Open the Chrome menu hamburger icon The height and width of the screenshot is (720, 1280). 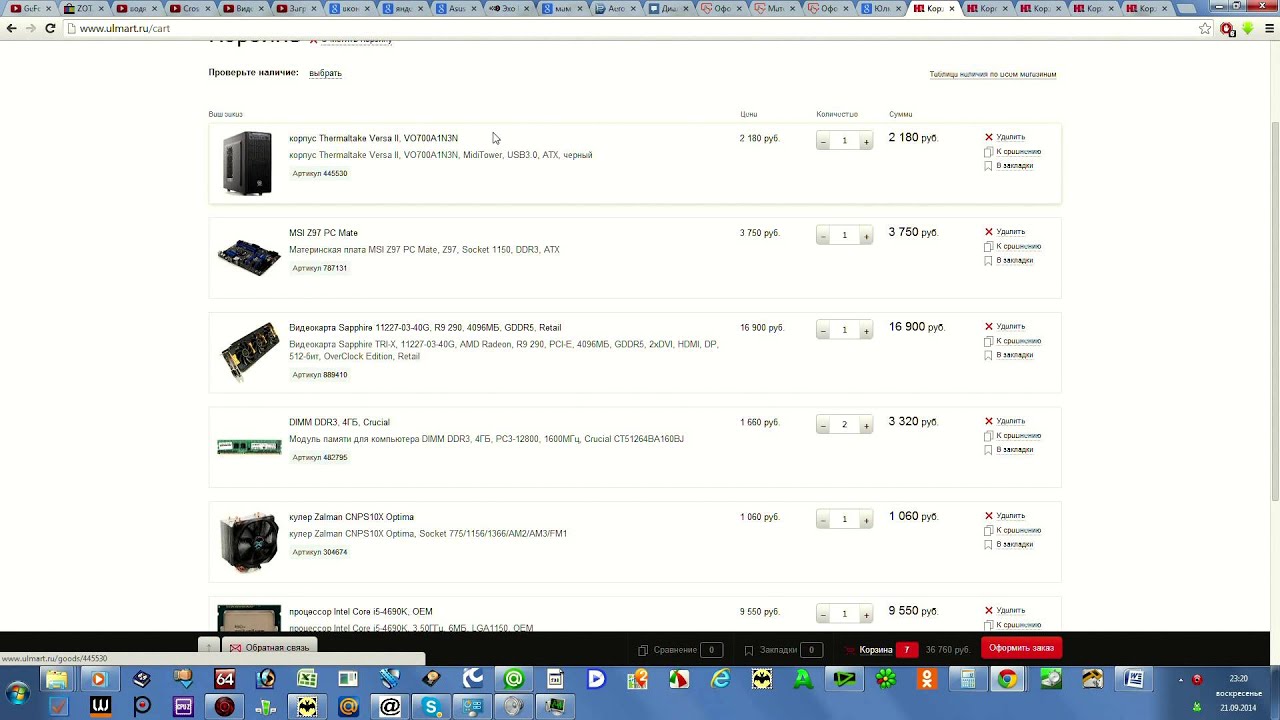click(x=1270, y=28)
